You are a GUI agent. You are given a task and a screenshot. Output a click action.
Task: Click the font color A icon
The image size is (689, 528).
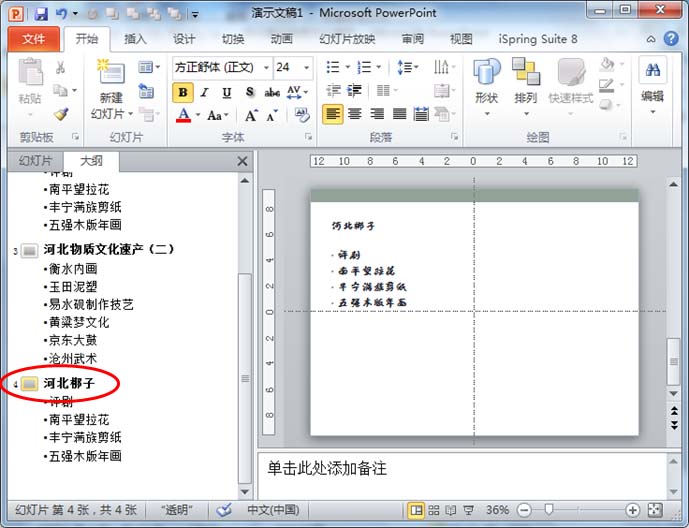[x=183, y=115]
